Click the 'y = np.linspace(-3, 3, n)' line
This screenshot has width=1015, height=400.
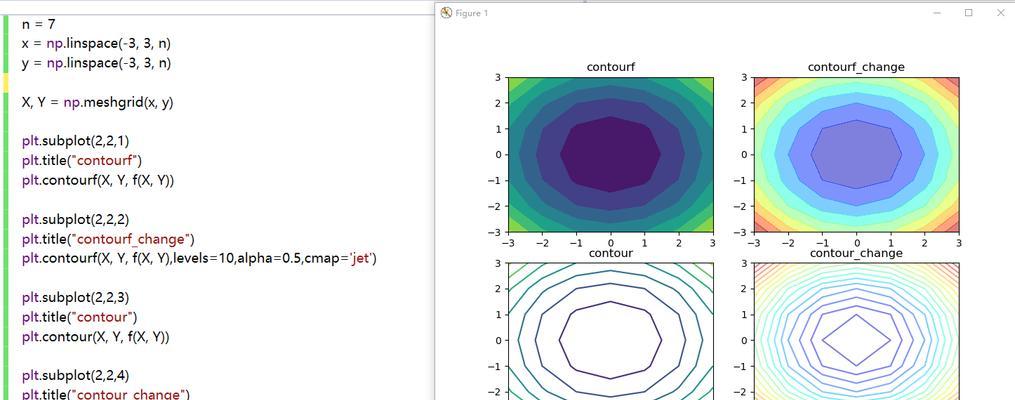click(x=96, y=63)
